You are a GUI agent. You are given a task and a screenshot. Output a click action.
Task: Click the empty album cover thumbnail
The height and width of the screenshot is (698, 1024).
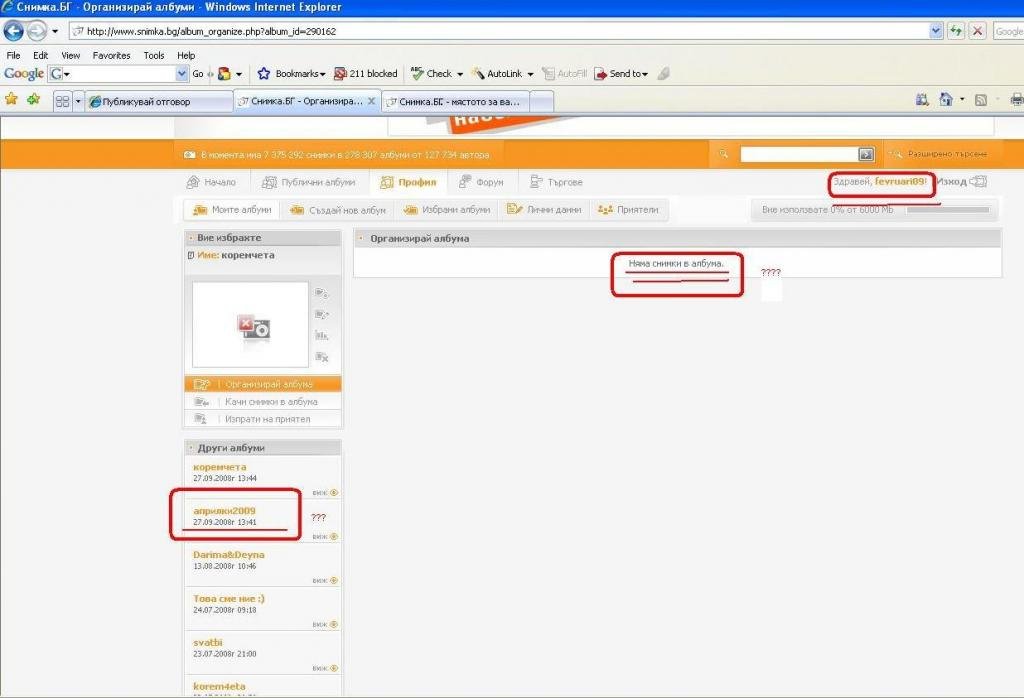point(250,325)
